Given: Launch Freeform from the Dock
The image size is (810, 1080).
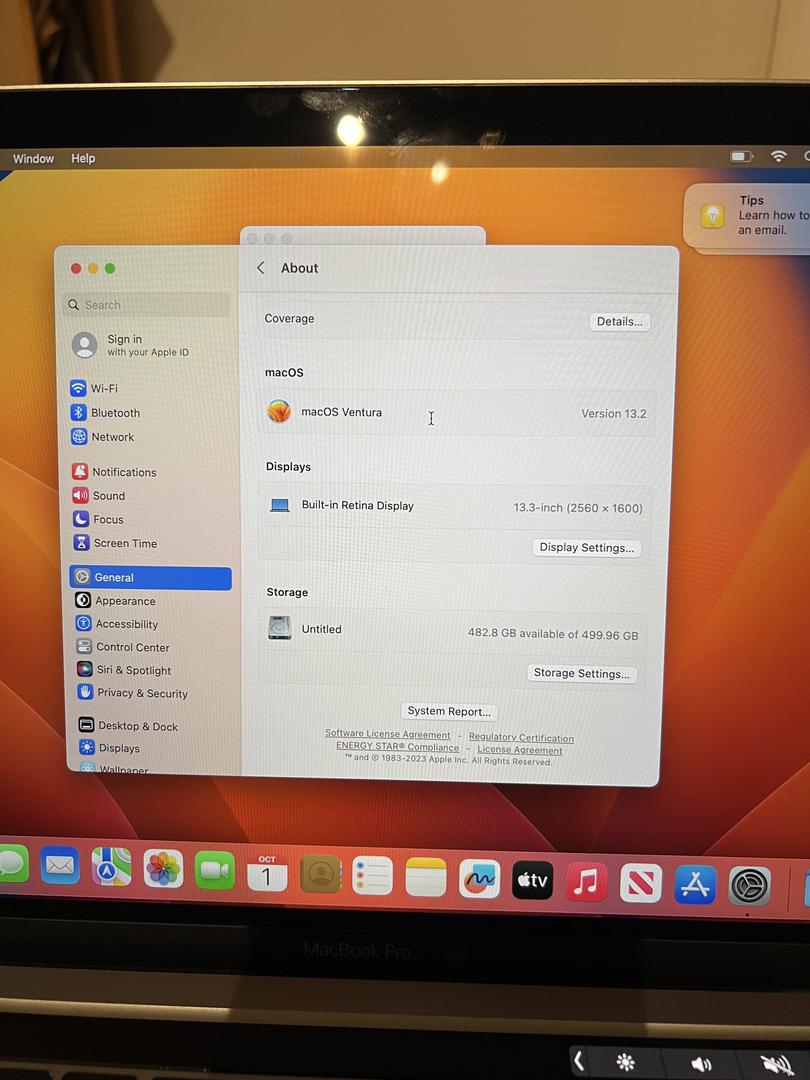Looking at the screenshot, I should (479, 878).
